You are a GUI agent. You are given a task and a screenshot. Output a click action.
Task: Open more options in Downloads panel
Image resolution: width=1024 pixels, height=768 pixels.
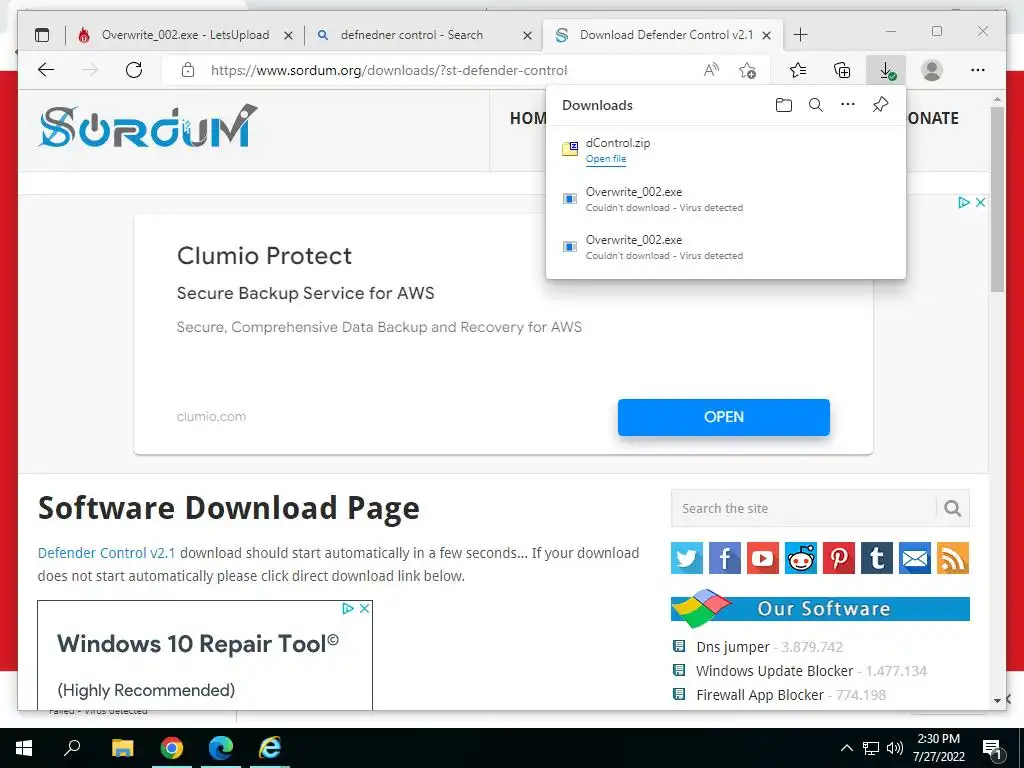click(x=848, y=104)
